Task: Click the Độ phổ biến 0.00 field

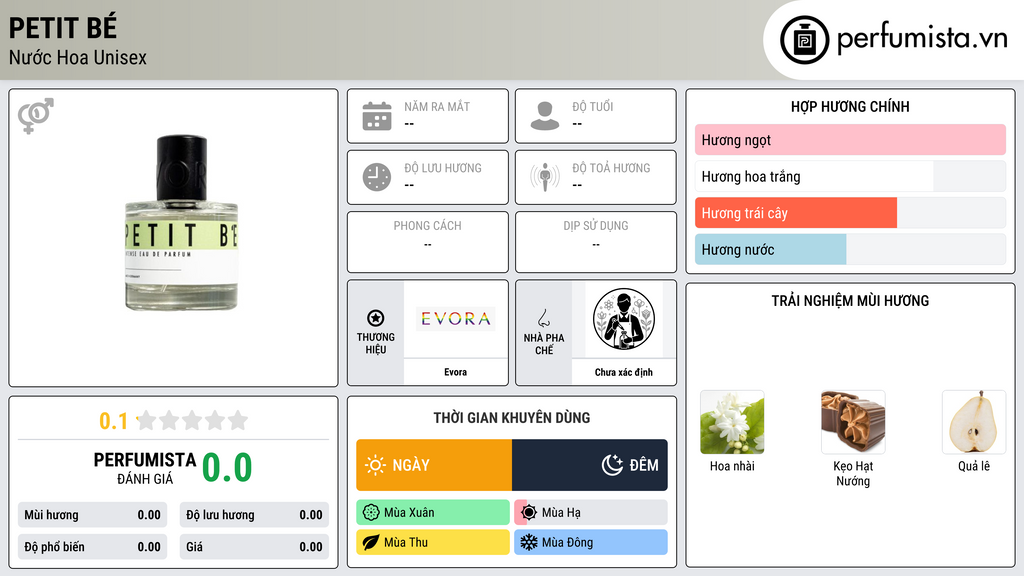Action: click(x=92, y=547)
